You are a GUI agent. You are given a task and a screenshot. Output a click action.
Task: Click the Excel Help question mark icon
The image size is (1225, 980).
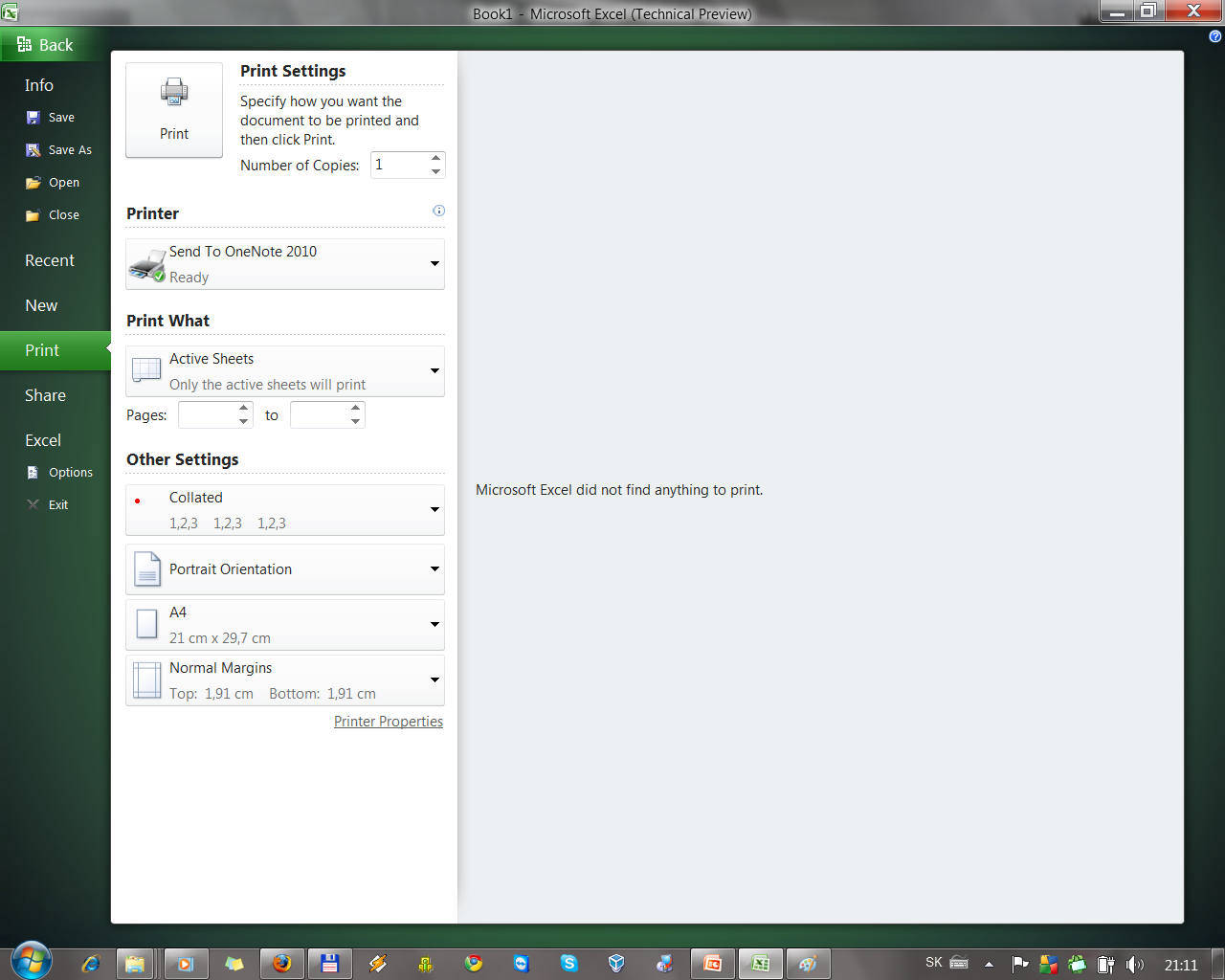point(1215,36)
